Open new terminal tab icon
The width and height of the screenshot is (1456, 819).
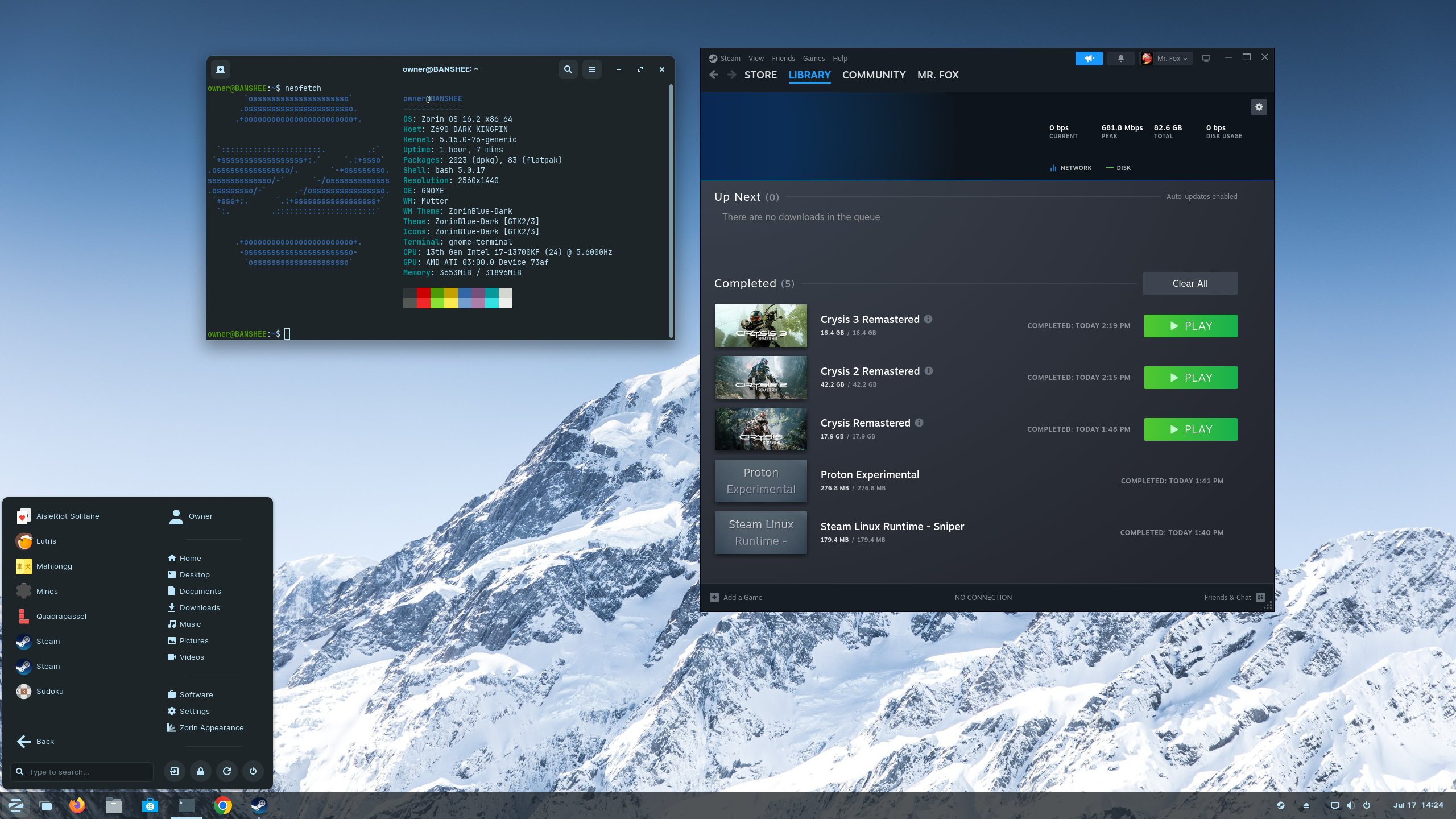point(221,69)
